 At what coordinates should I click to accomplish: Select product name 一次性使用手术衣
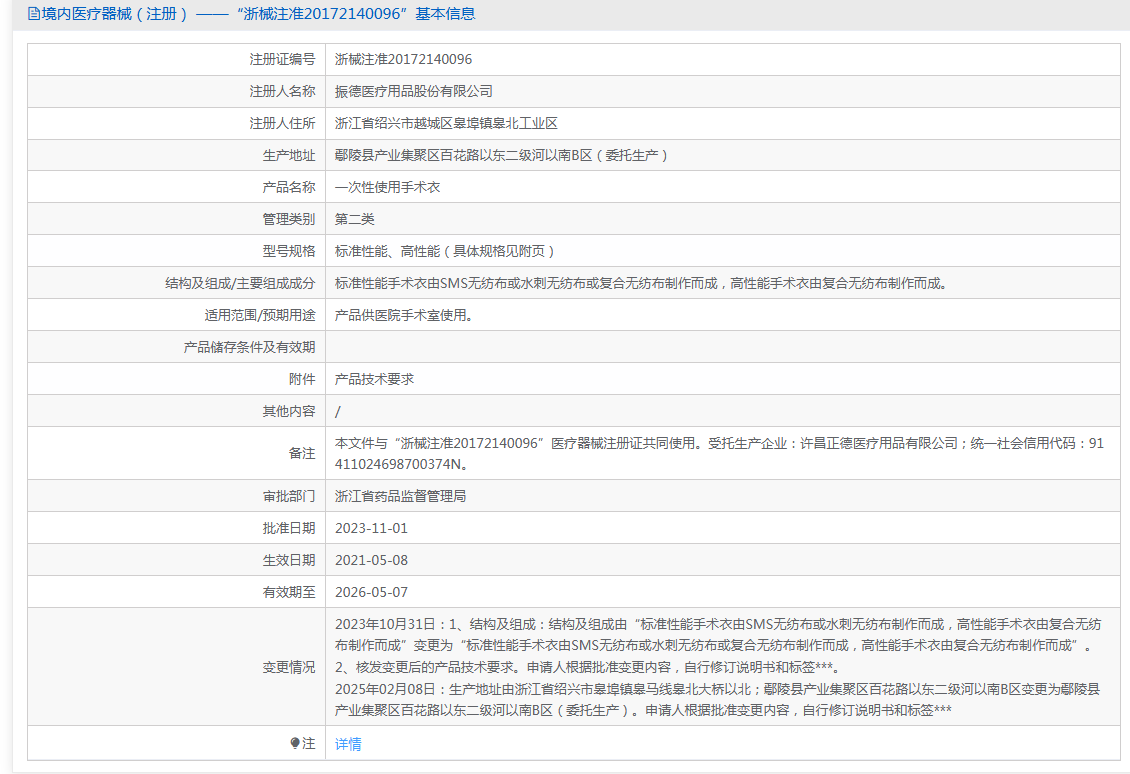coord(388,187)
